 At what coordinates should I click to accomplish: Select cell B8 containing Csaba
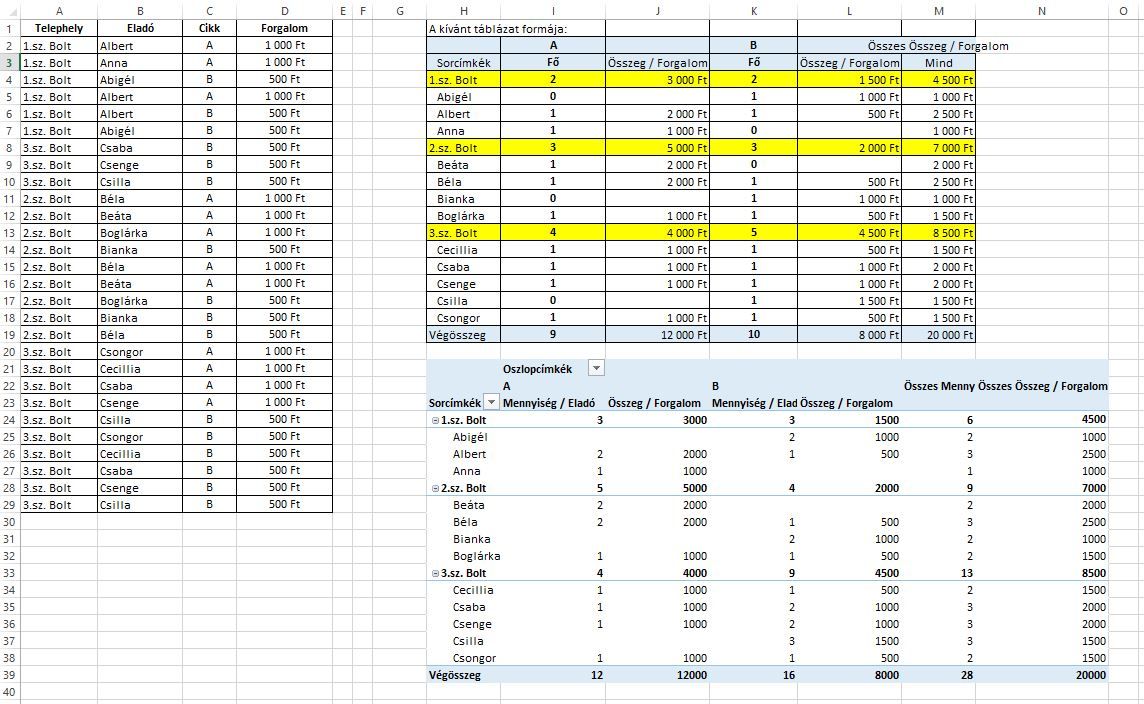click(x=140, y=147)
